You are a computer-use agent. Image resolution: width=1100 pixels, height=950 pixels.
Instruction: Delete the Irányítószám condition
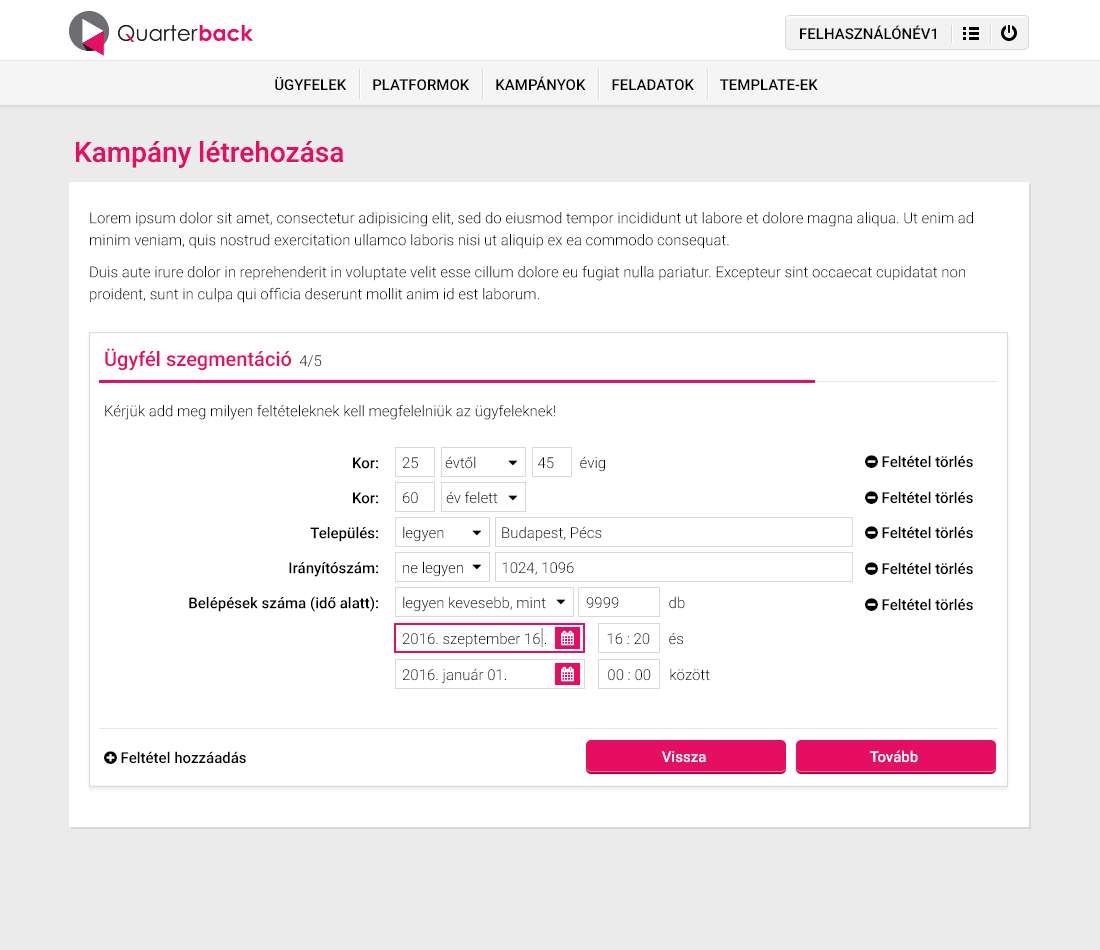coord(918,568)
